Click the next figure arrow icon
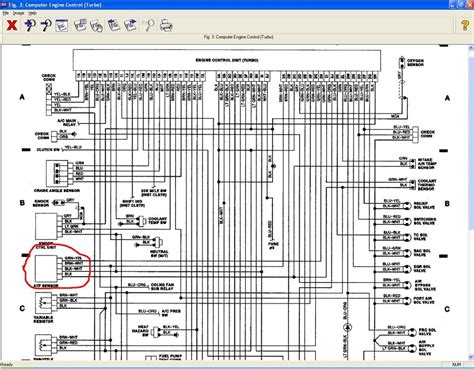The width and height of the screenshot is (474, 369). pyautogui.click(x=130, y=25)
